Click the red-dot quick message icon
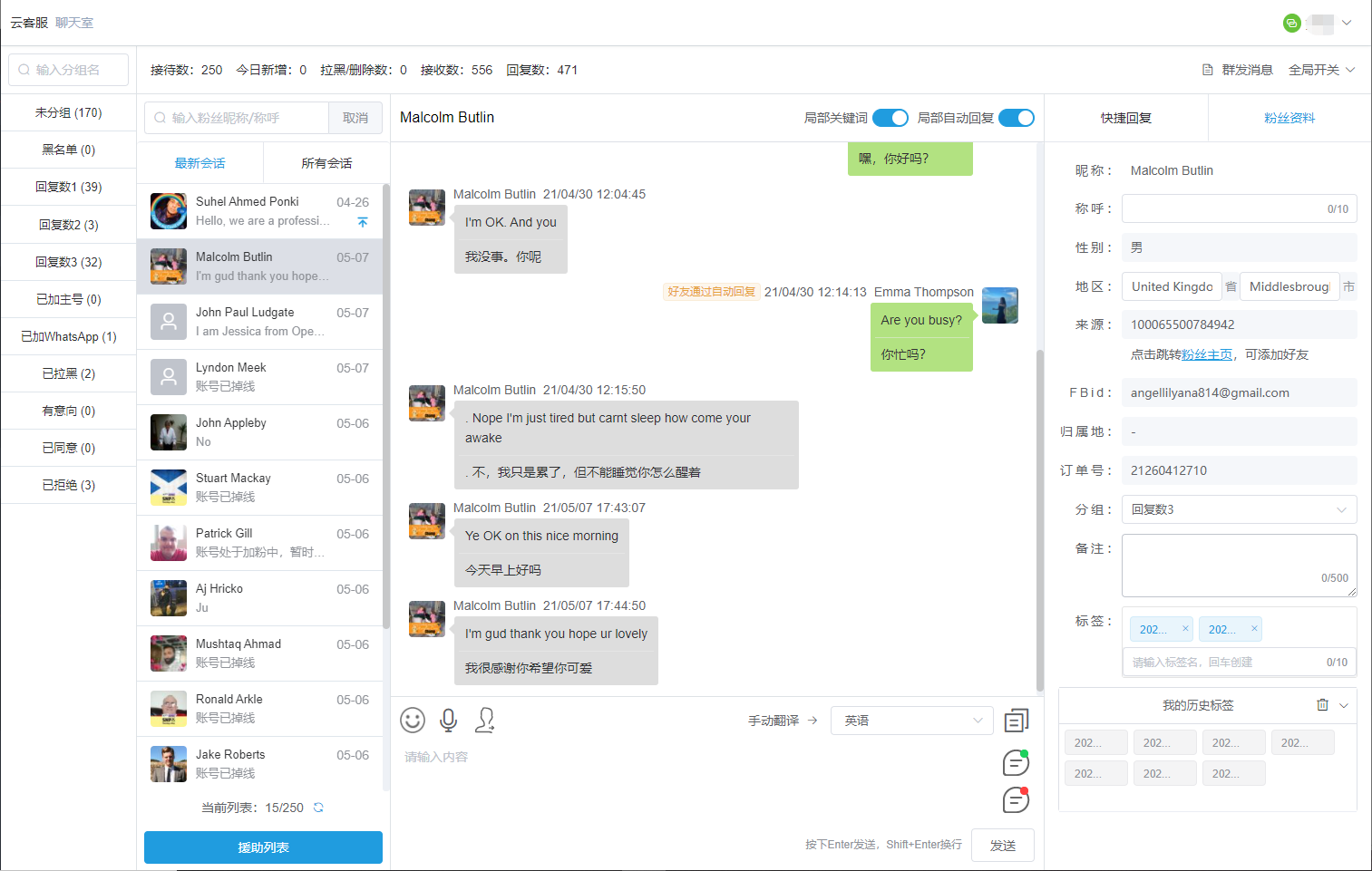 1016,800
